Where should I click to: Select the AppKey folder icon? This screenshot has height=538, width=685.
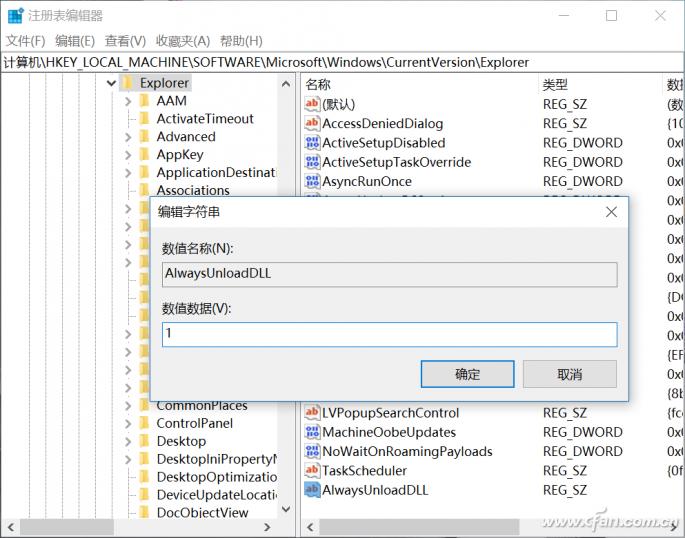pyautogui.click(x=144, y=155)
